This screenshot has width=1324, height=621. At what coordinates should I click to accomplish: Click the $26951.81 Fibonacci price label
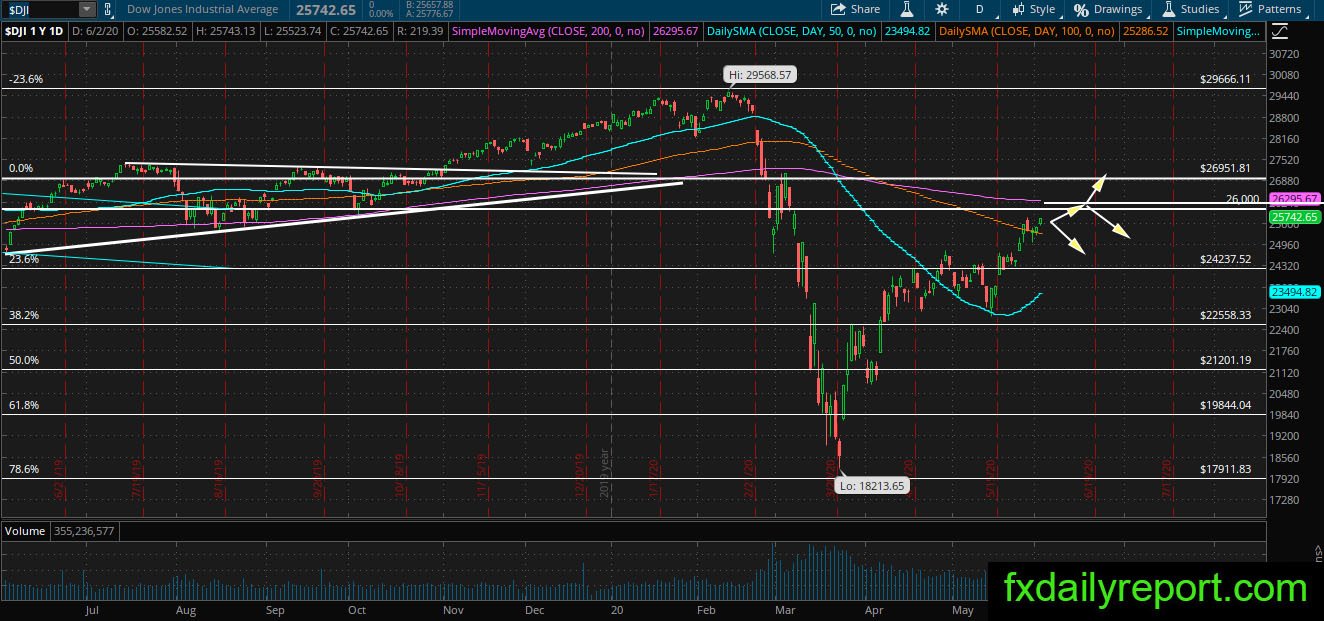pyautogui.click(x=1226, y=169)
